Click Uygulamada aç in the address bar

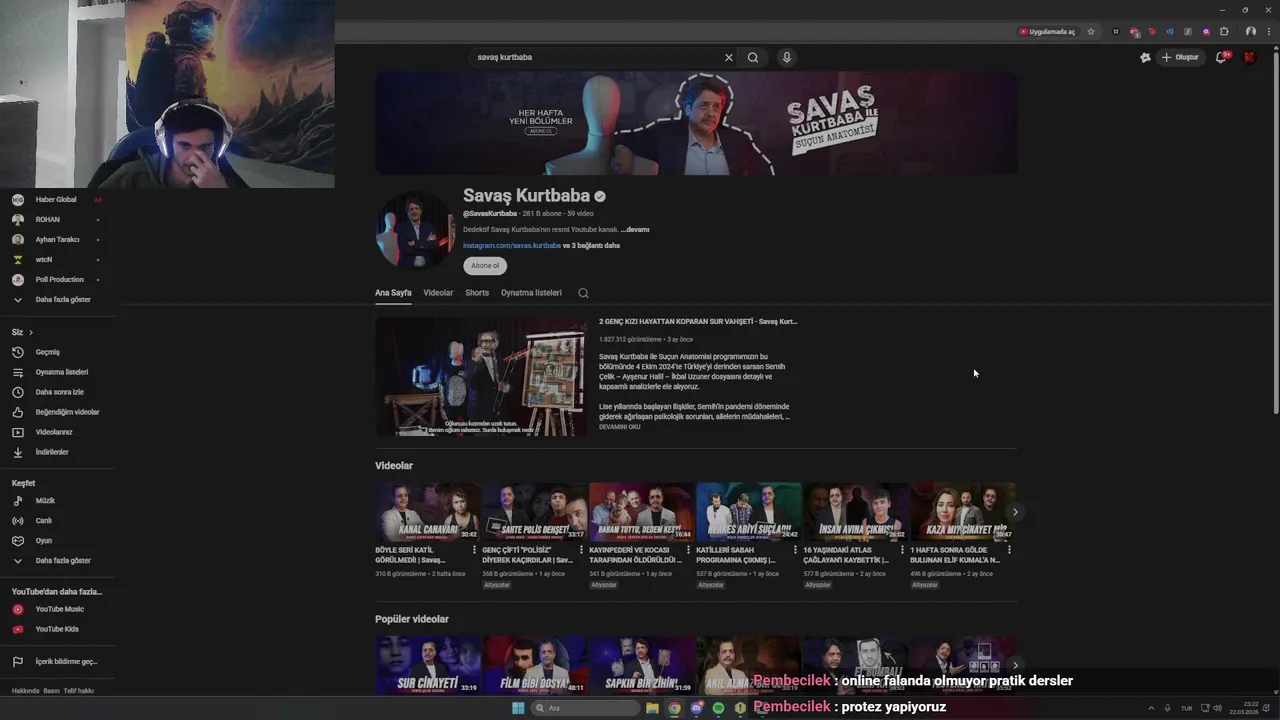[x=1047, y=32]
